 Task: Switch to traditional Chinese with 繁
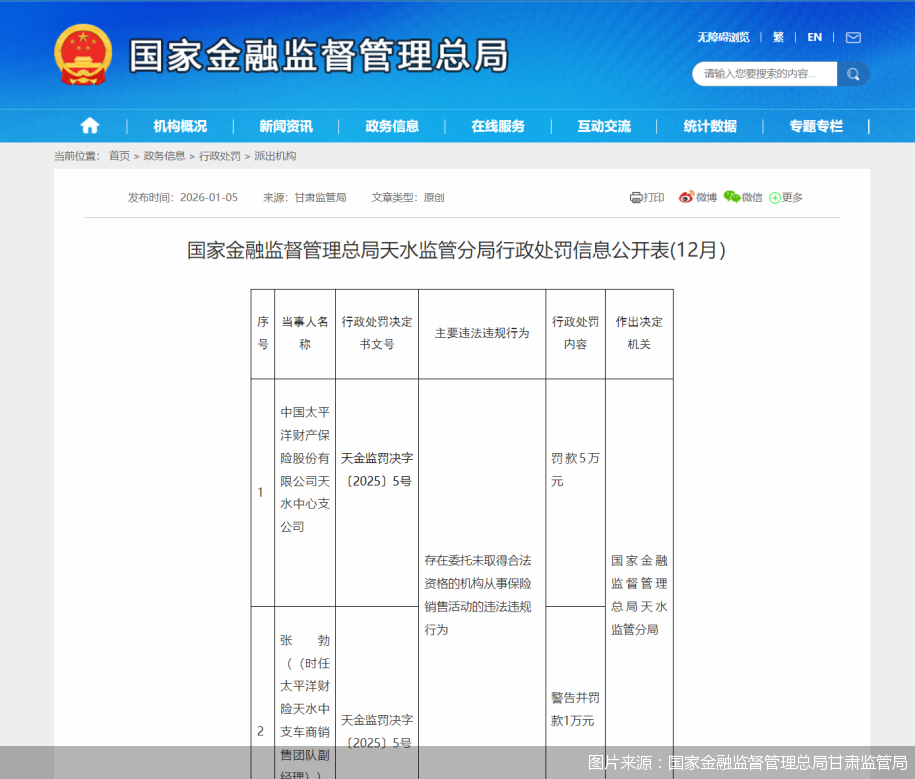778,37
